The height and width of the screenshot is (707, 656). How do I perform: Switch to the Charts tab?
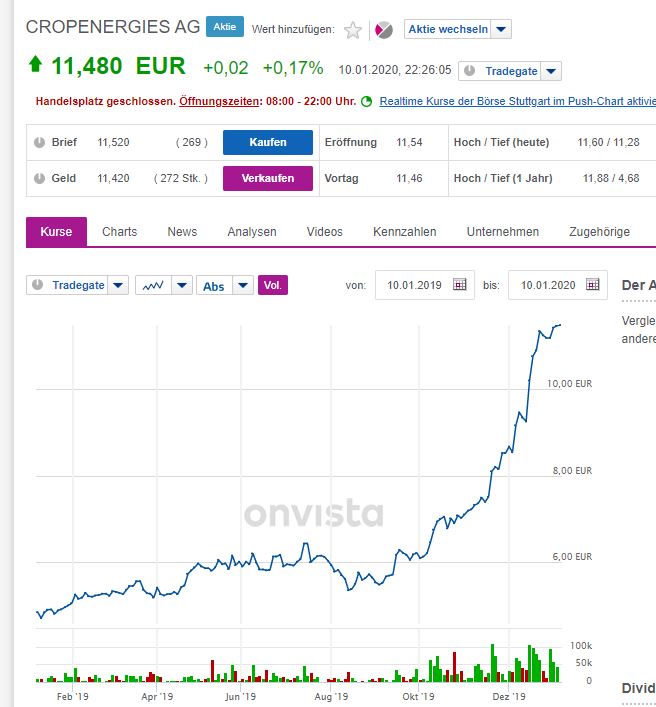click(x=120, y=232)
